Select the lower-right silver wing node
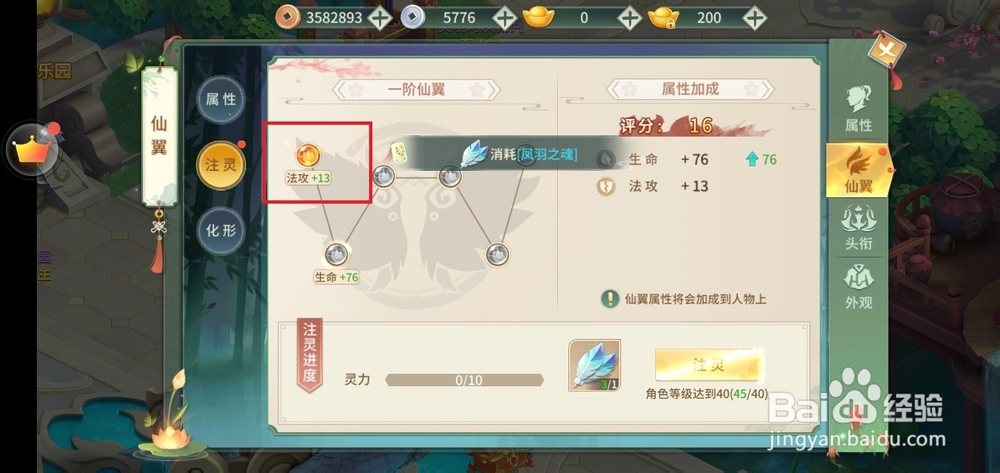 (497, 254)
